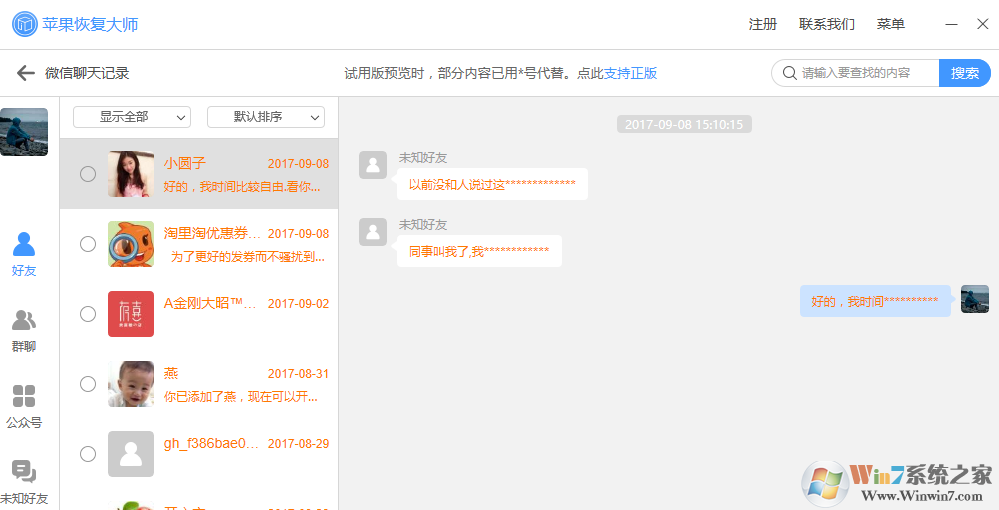Click the 以前没和人说过 message bubble
The height and width of the screenshot is (510, 999).
(x=492, y=184)
